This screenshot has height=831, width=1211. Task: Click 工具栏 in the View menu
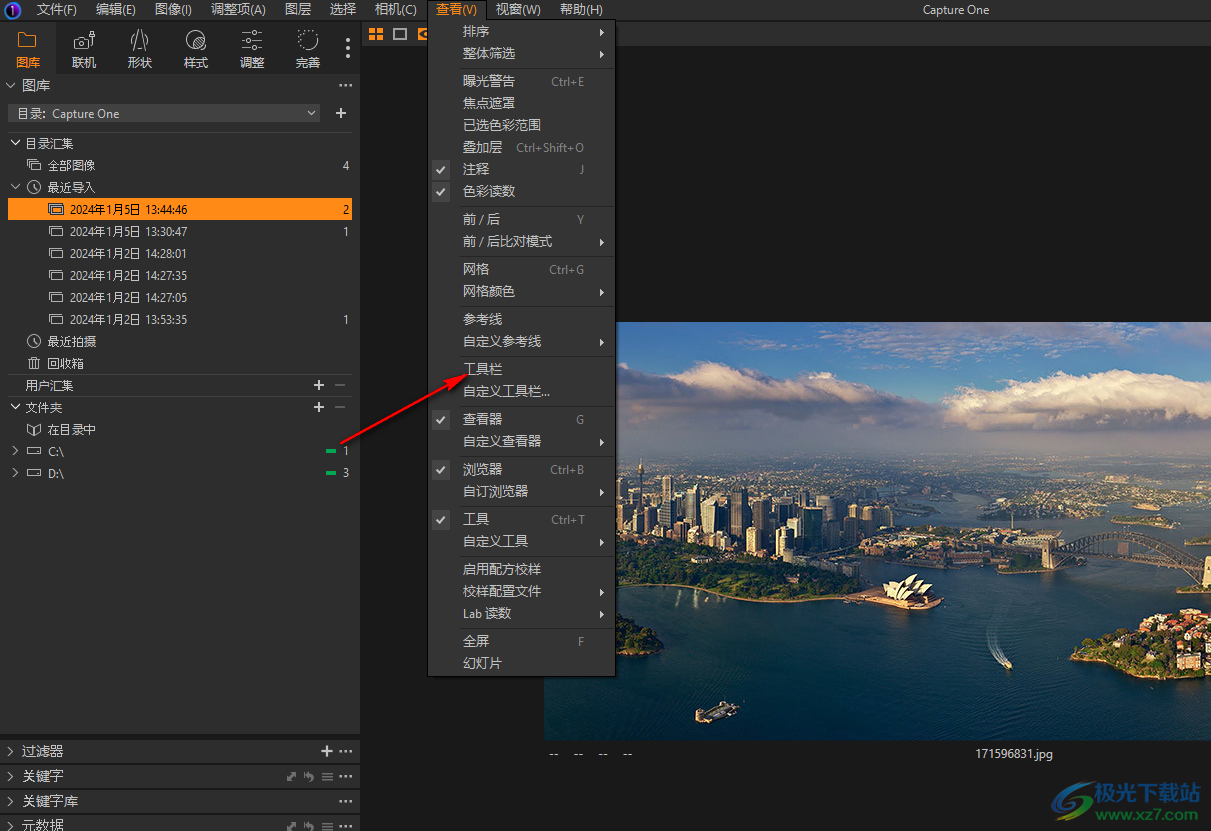482,370
